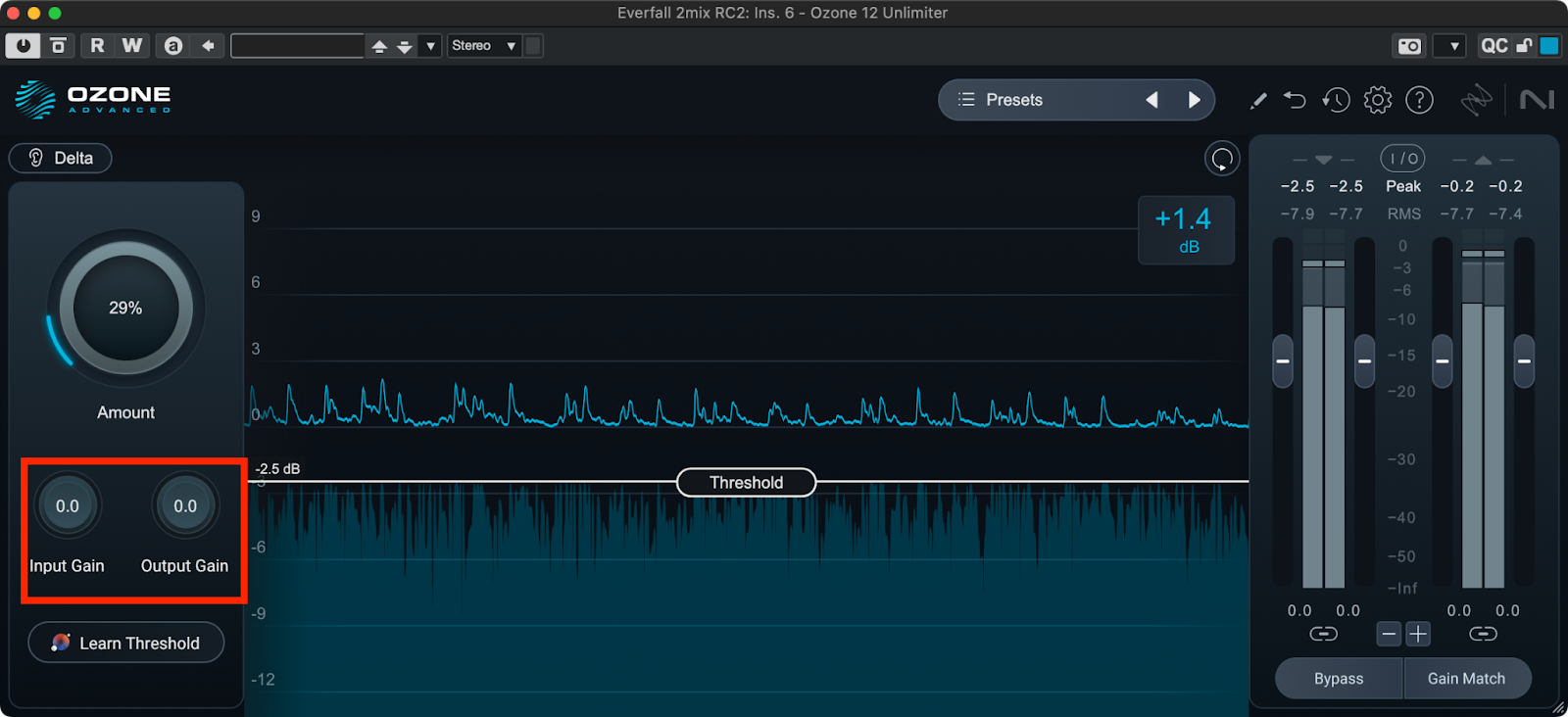
Task: Select the next preset arrow
Action: tap(1194, 100)
